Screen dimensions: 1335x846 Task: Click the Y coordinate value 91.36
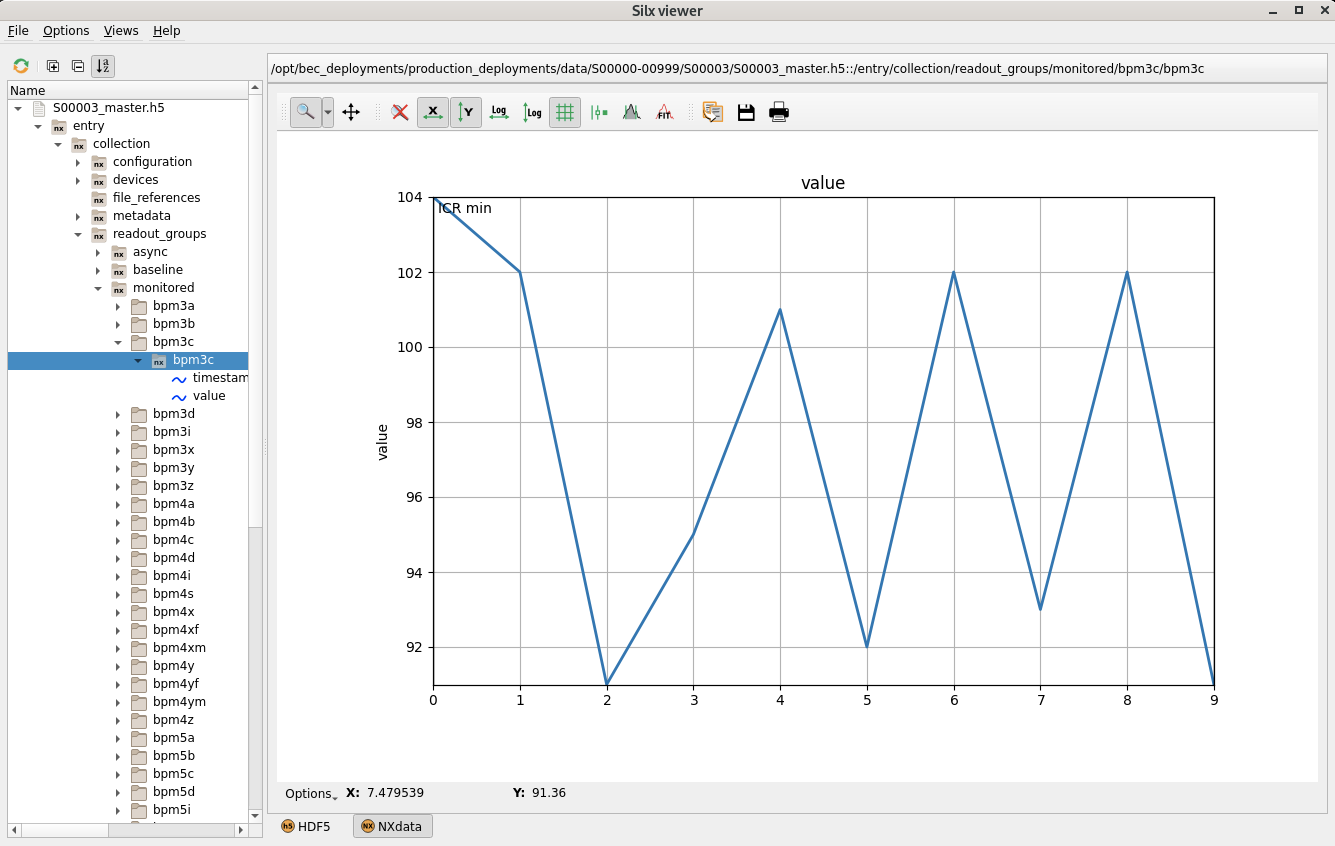pyautogui.click(x=549, y=793)
